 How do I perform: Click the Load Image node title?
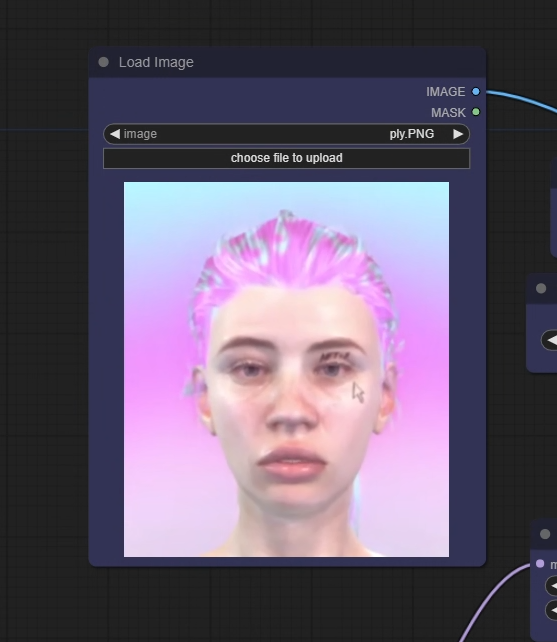(x=156, y=62)
